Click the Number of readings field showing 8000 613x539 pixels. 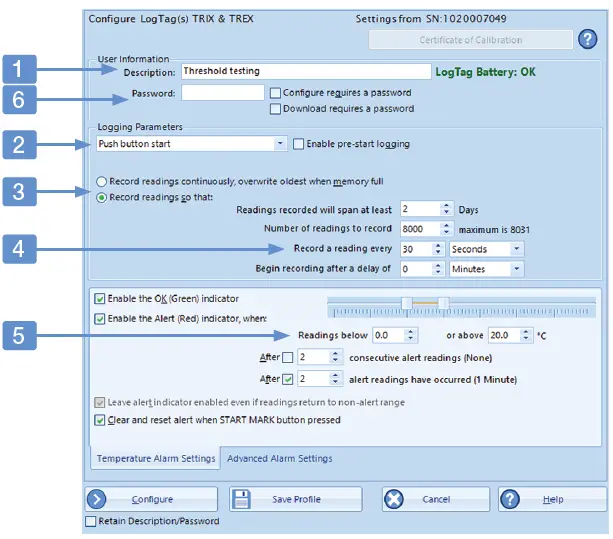[420, 229]
